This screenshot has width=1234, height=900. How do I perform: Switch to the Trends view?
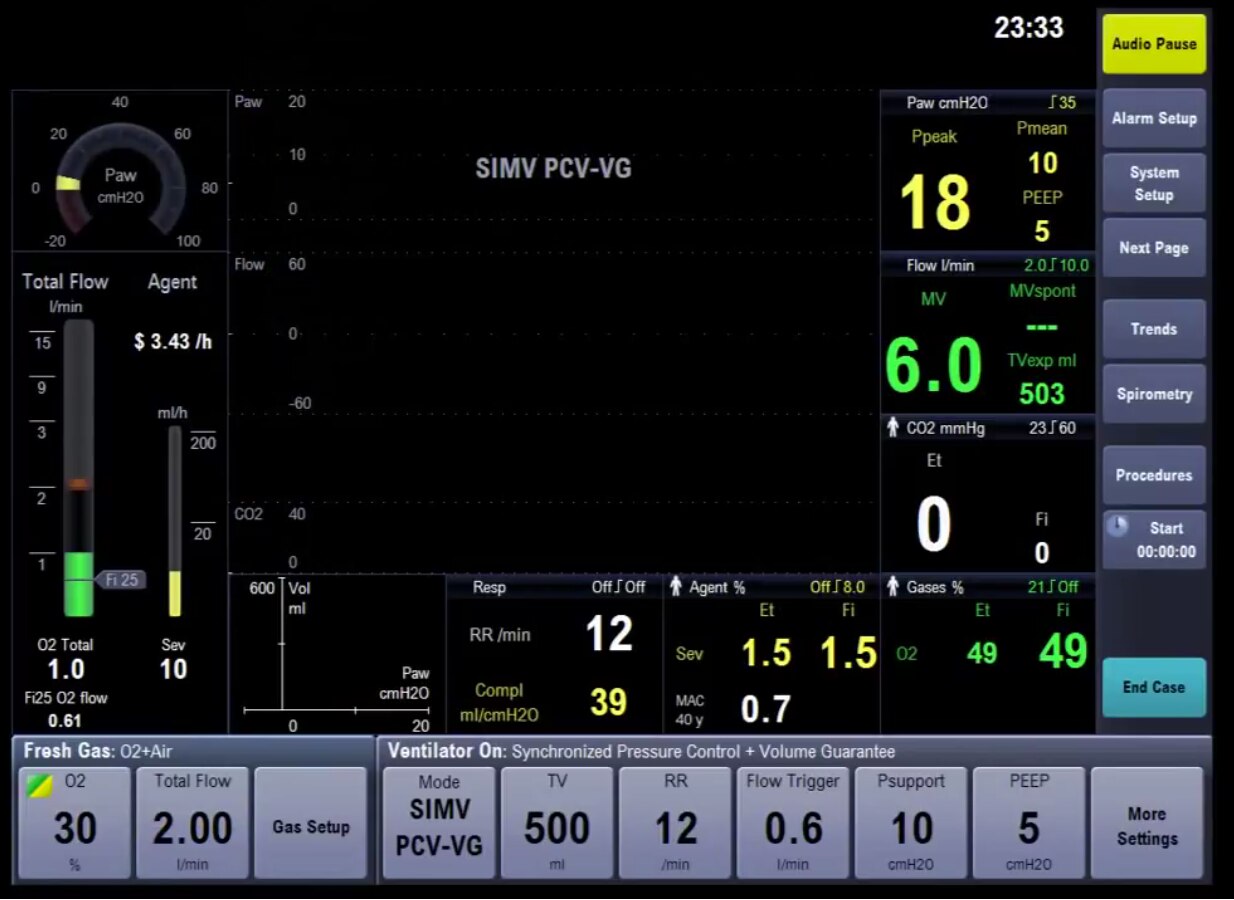pyautogui.click(x=1153, y=329)
